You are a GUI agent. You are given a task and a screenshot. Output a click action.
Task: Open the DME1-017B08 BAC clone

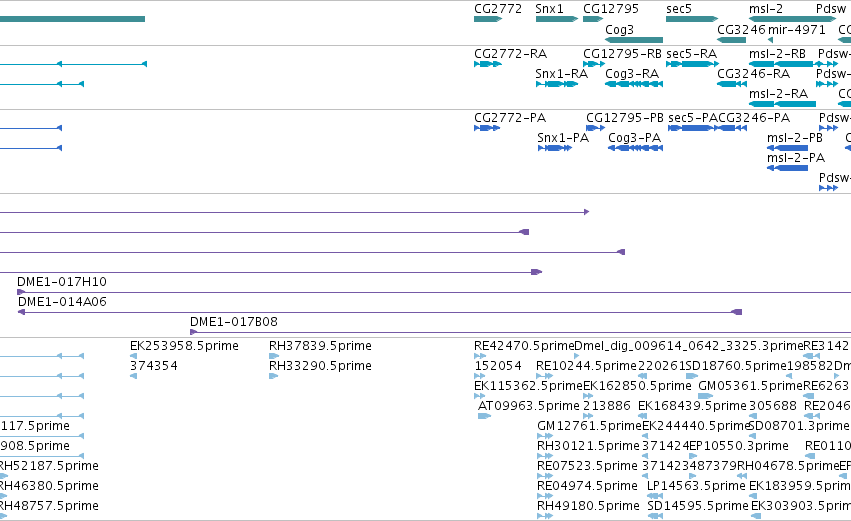pyautogui.click(x=520, y=332)
